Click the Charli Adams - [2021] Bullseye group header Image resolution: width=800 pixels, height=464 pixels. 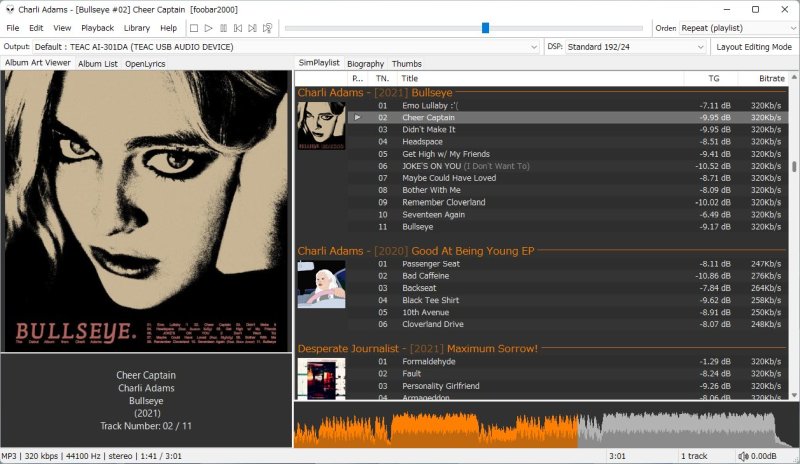point(375,93)
